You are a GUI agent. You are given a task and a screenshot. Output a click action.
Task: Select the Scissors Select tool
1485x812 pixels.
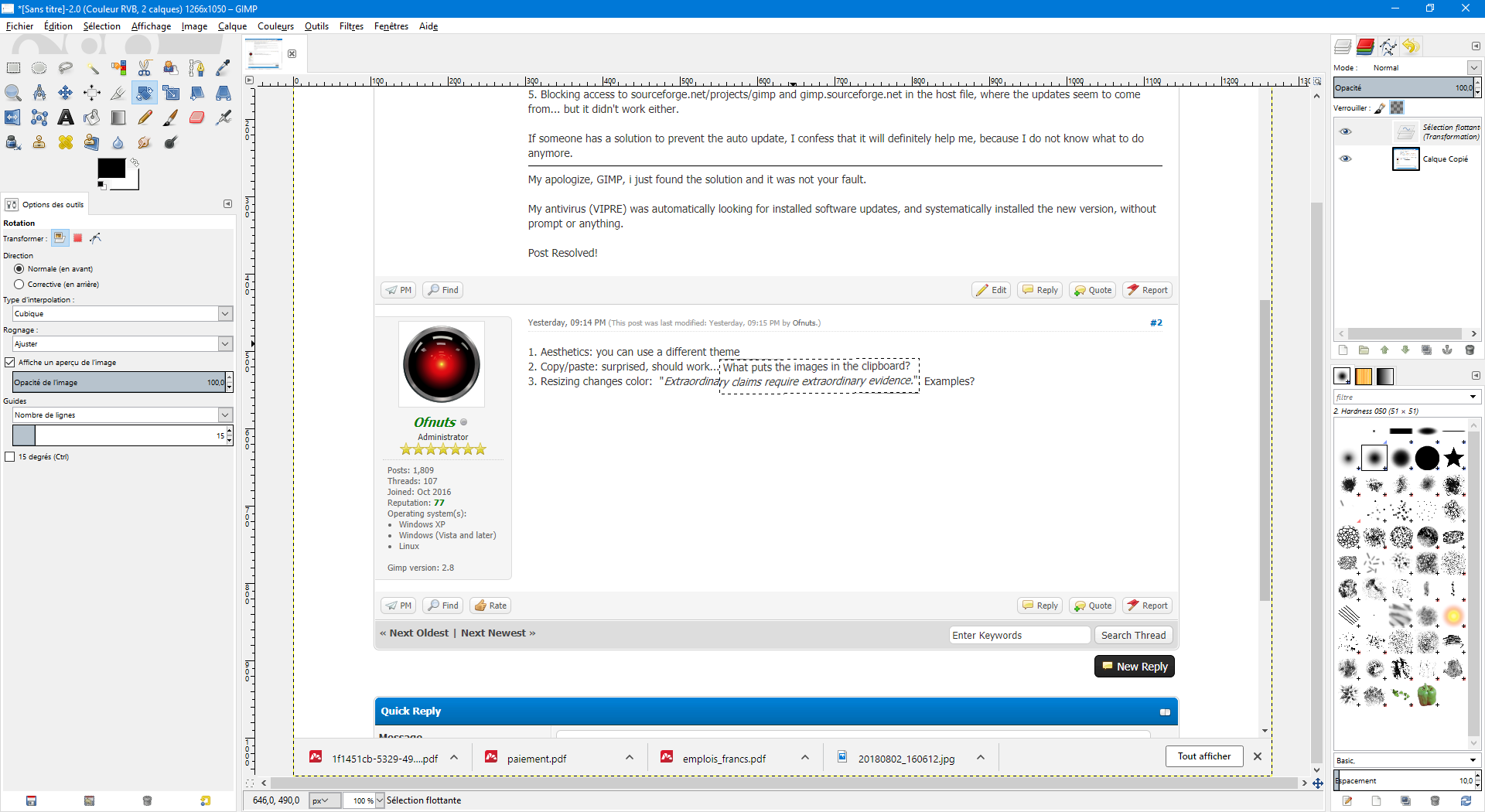(x=145, y=68)
